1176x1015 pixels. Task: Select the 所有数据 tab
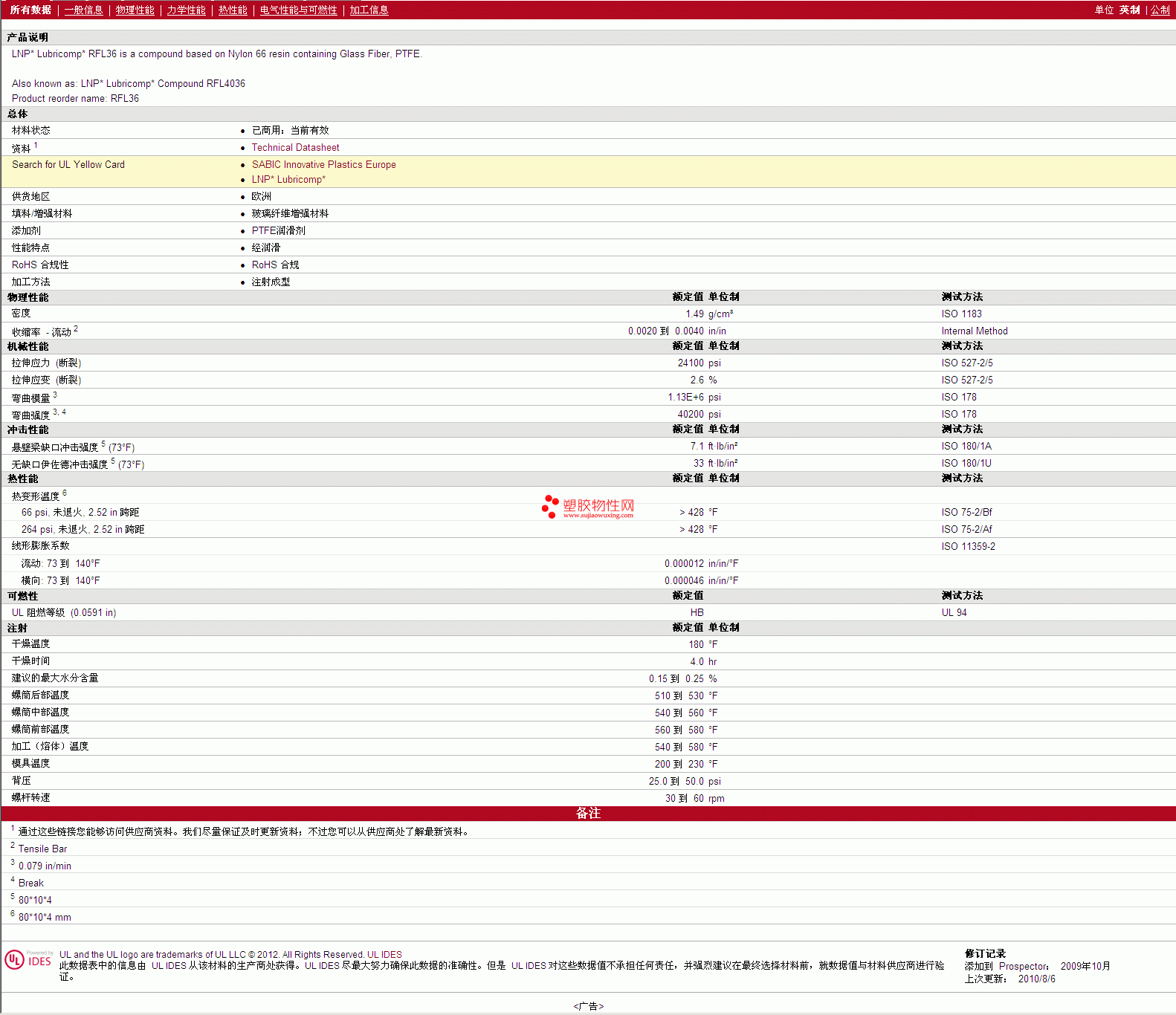[30, 10]
